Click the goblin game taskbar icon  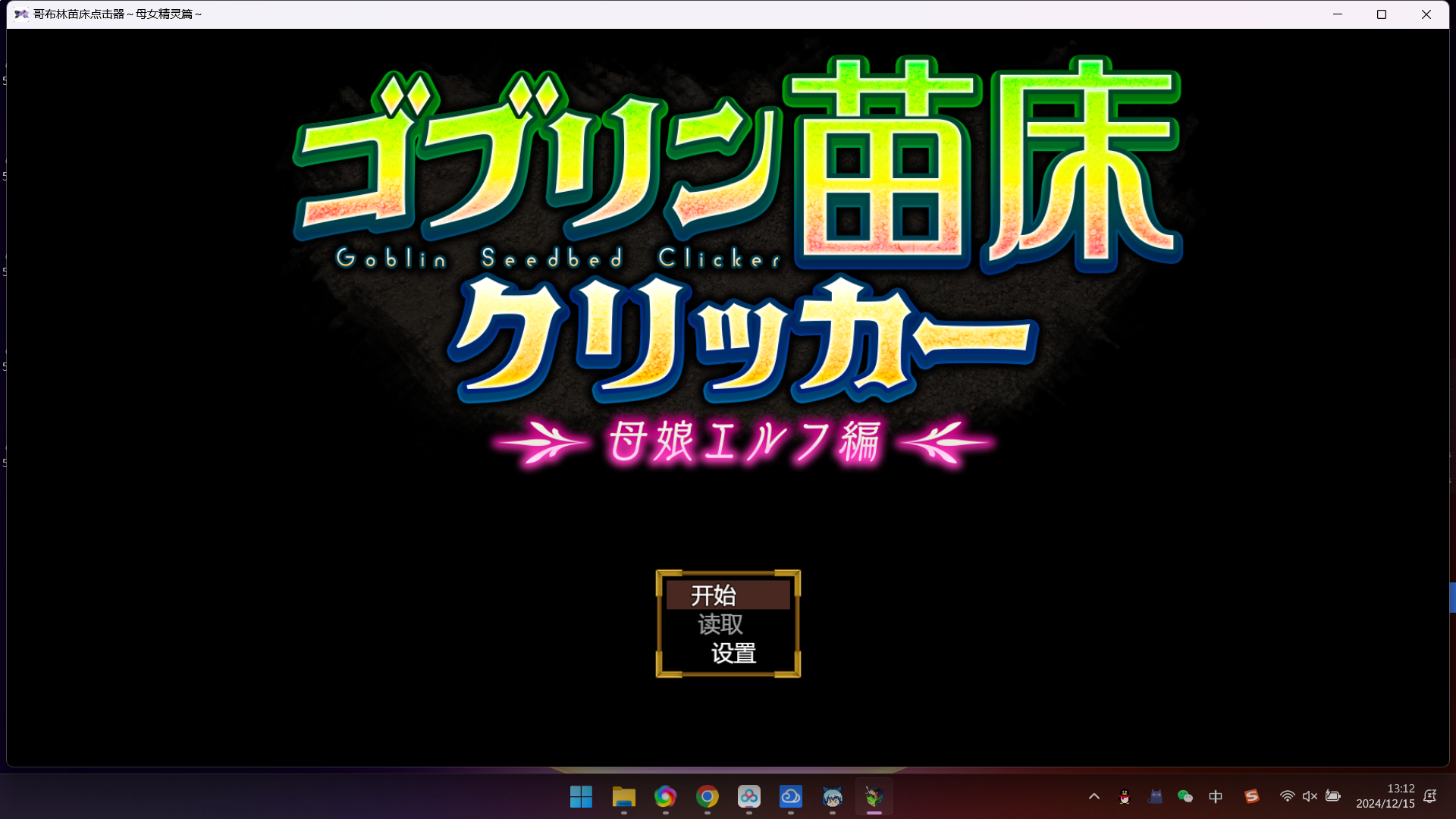(874, 797)
